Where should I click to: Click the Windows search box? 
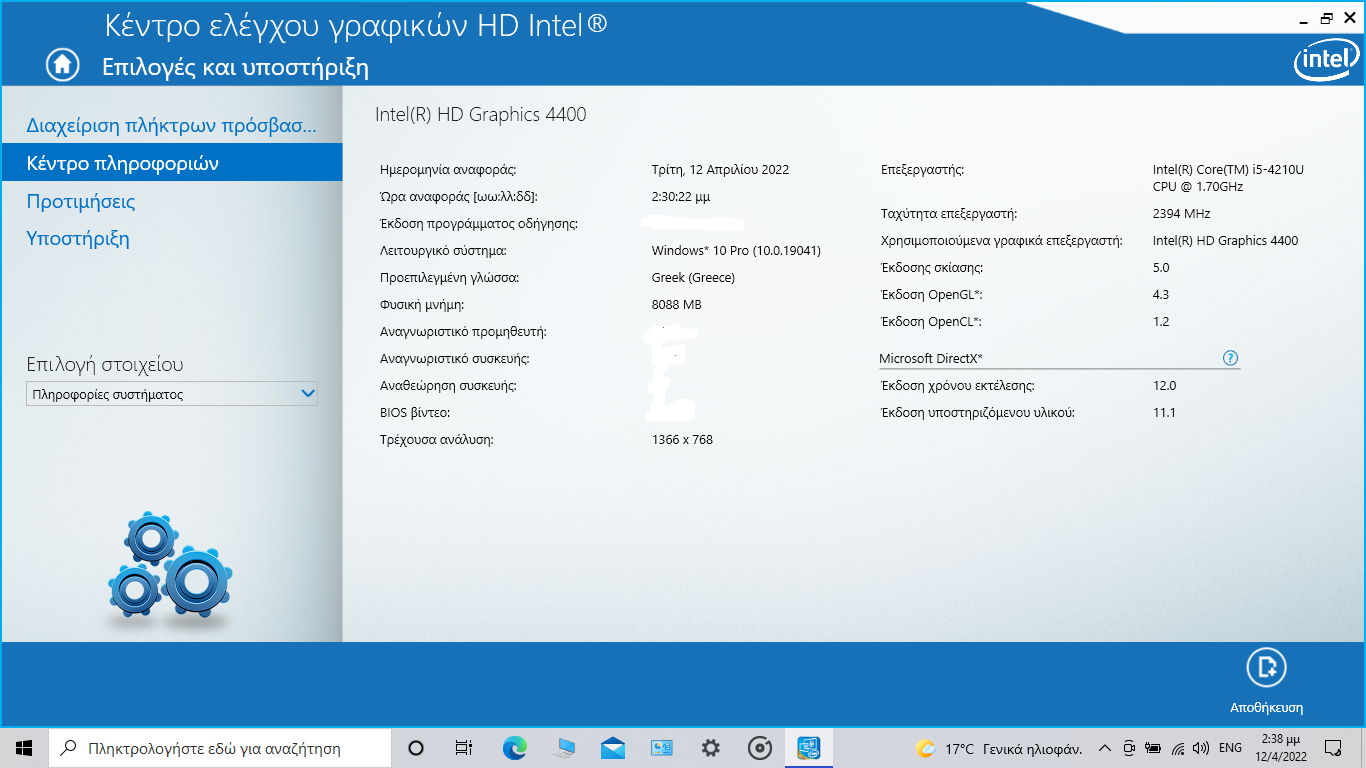(x=220, y=748)
